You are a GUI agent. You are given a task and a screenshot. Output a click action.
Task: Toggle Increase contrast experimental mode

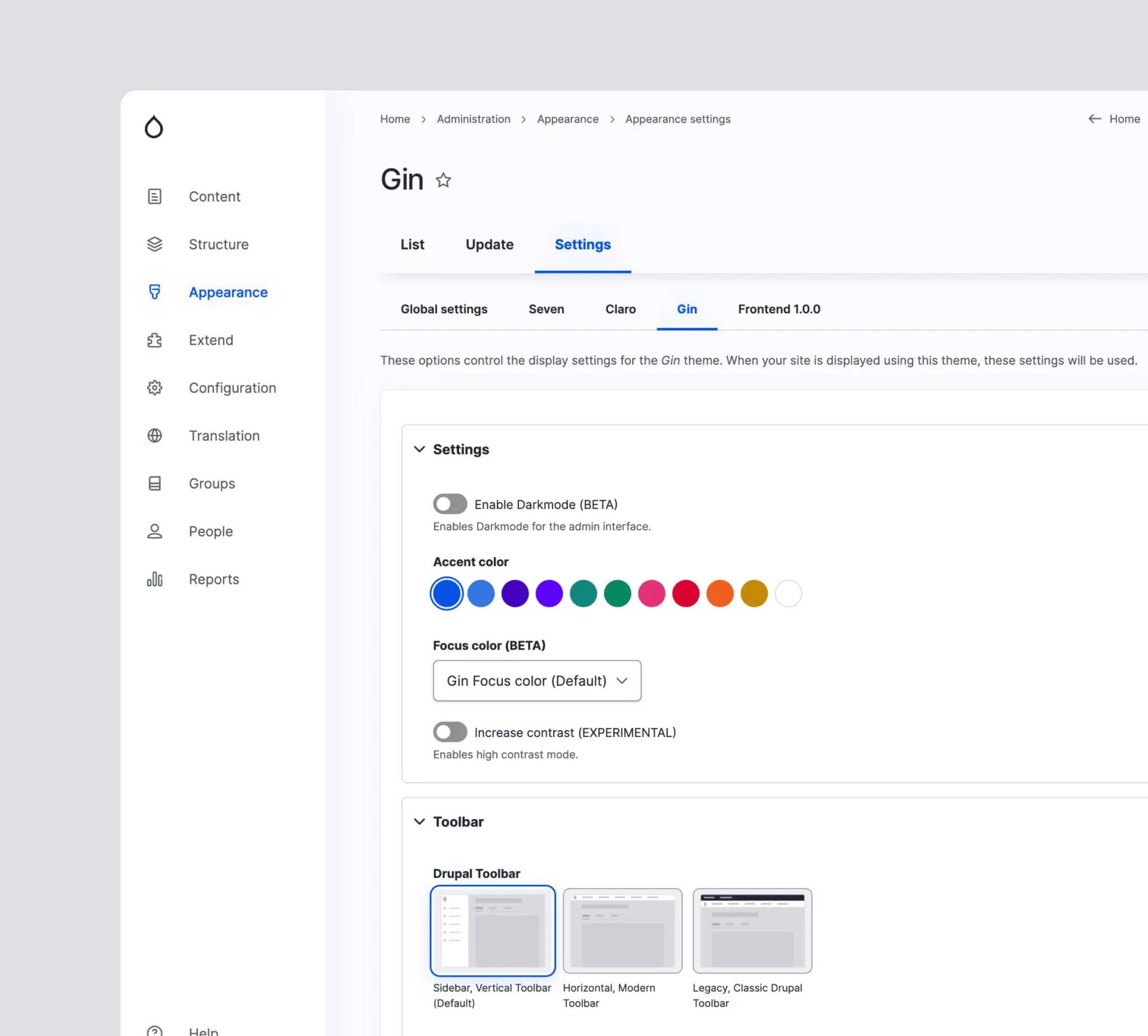[x=450, y=732]
